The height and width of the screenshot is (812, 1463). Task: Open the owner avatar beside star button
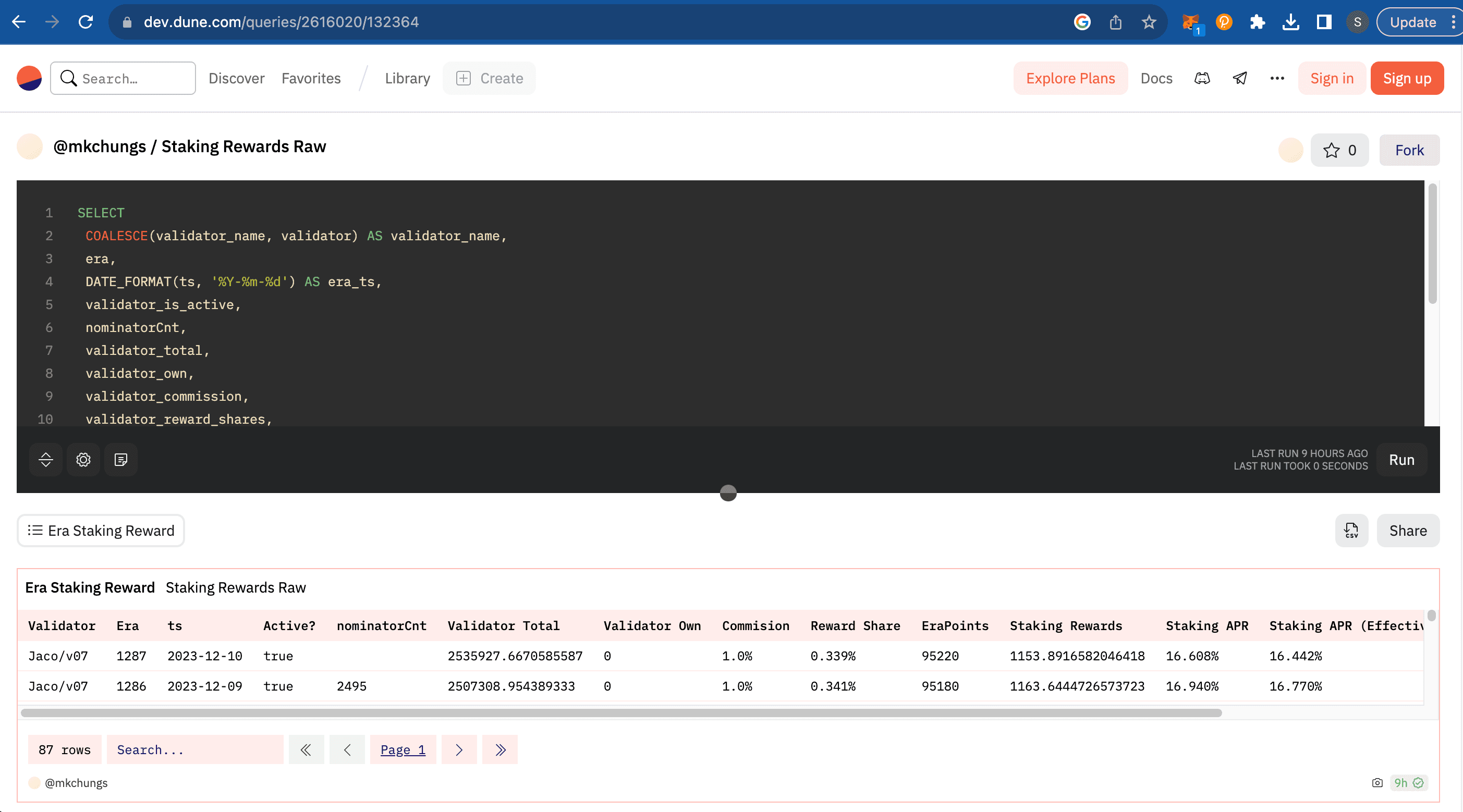pos(1290,150)
